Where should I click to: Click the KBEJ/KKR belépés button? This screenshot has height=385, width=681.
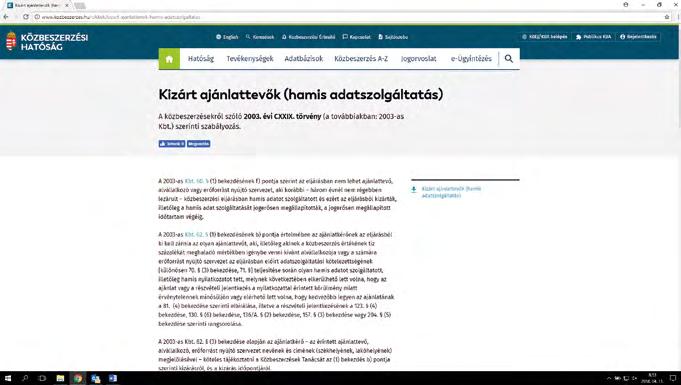click(545, 37)
